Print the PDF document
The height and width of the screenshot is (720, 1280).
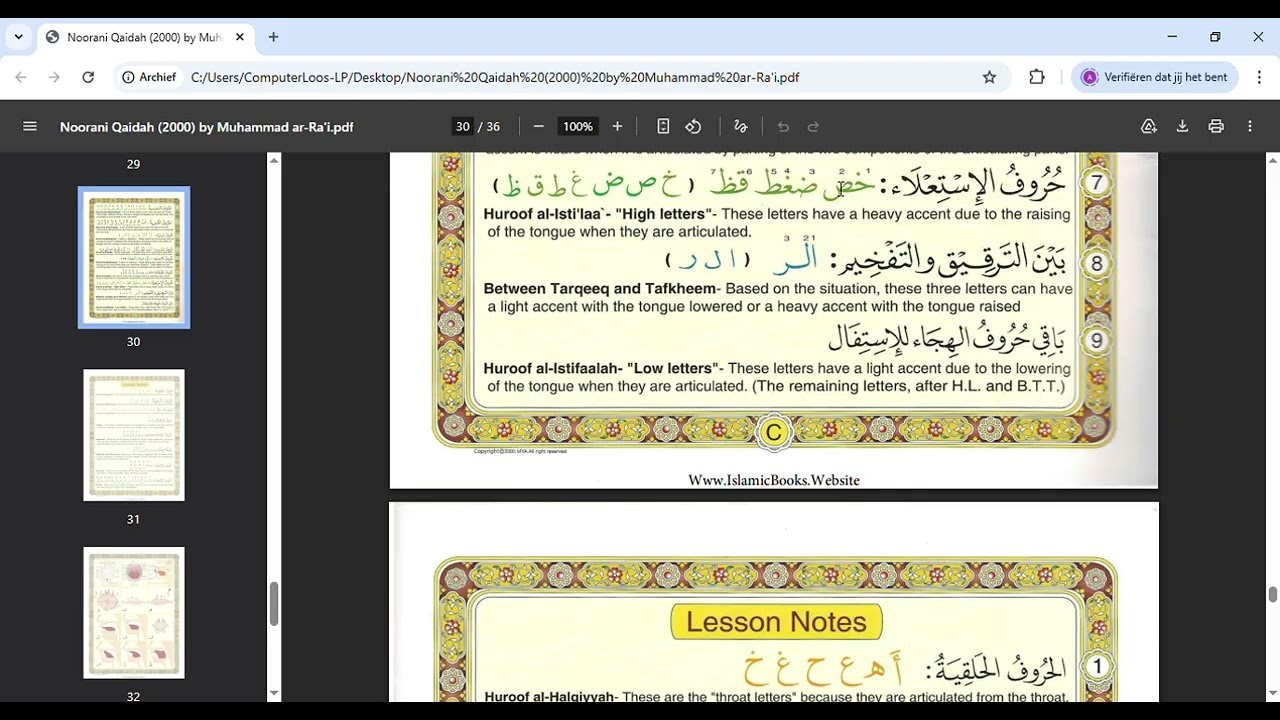click(1216, 127)
